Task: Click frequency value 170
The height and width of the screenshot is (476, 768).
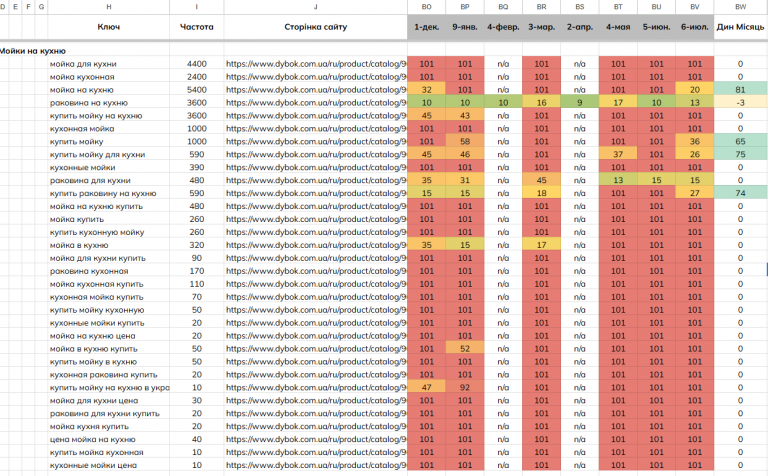Action: point(196,271)
